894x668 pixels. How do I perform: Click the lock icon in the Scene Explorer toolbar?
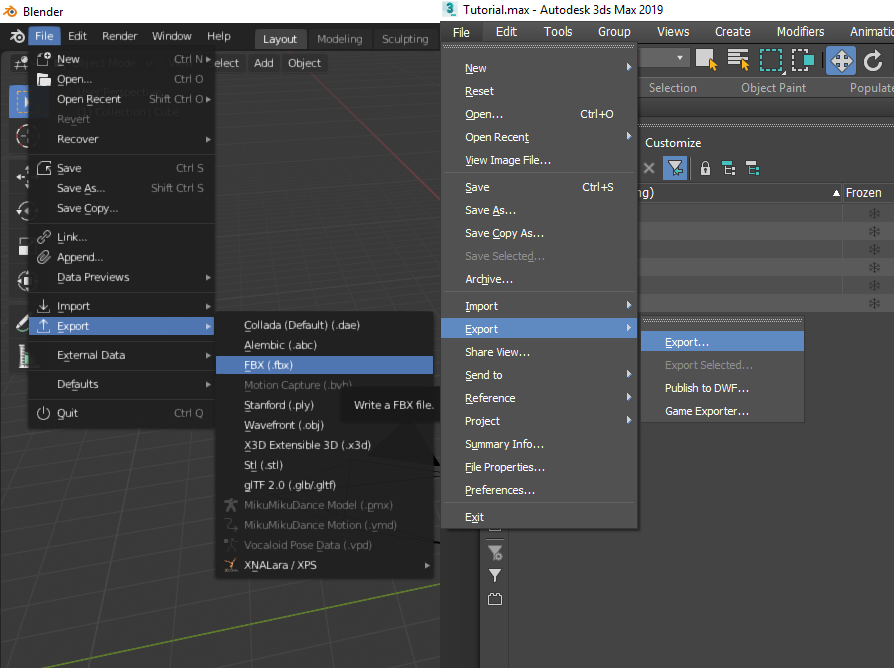(704, 168)
